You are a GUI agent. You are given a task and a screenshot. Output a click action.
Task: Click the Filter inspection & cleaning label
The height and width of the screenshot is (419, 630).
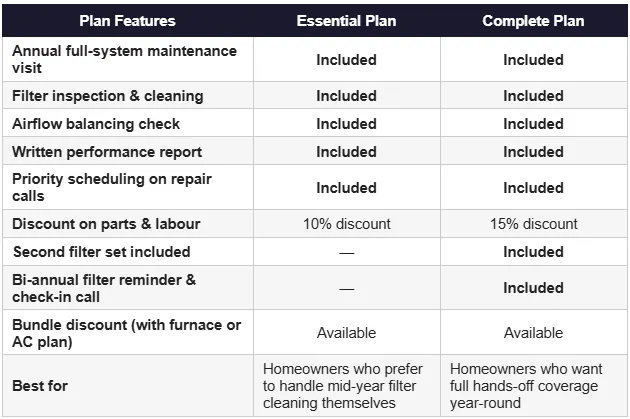[108, 96]
